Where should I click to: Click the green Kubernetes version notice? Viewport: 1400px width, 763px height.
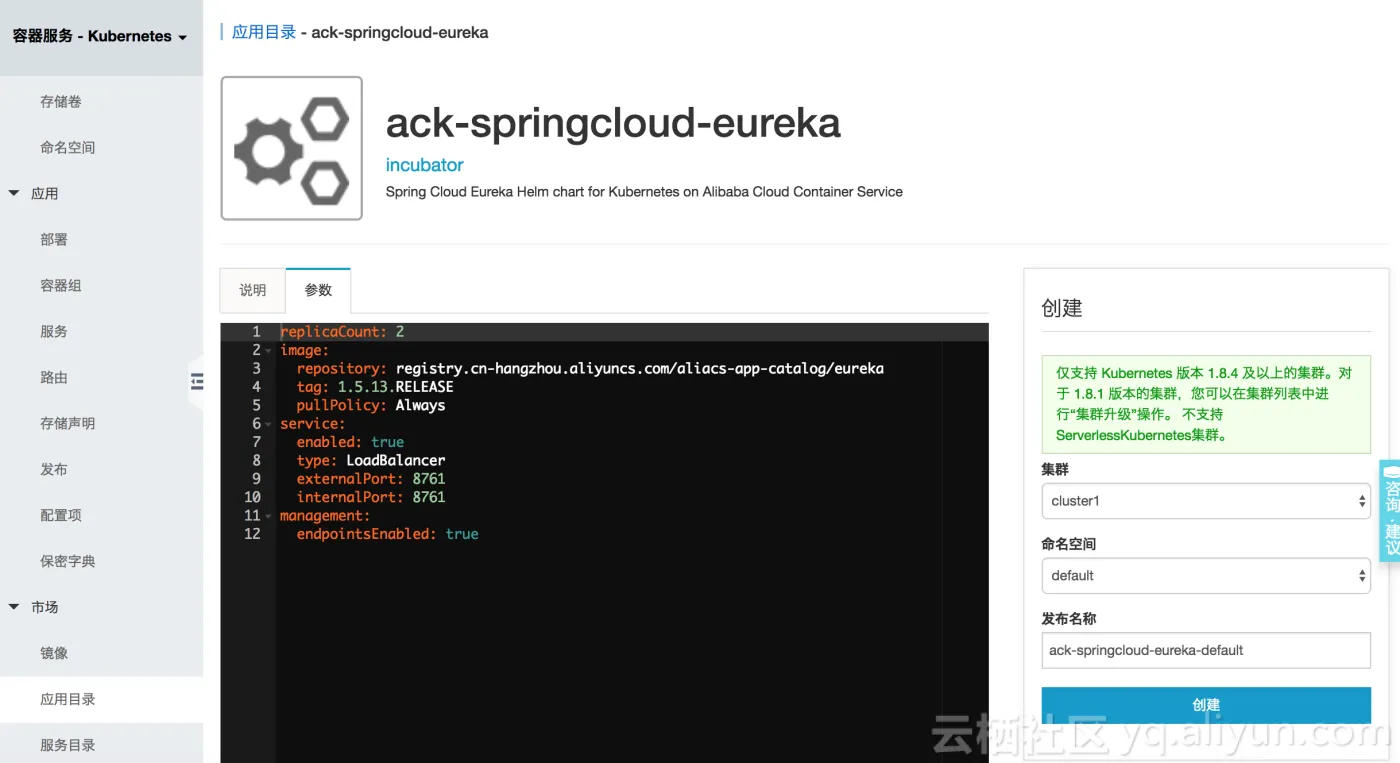click(x=1206, y=404)
